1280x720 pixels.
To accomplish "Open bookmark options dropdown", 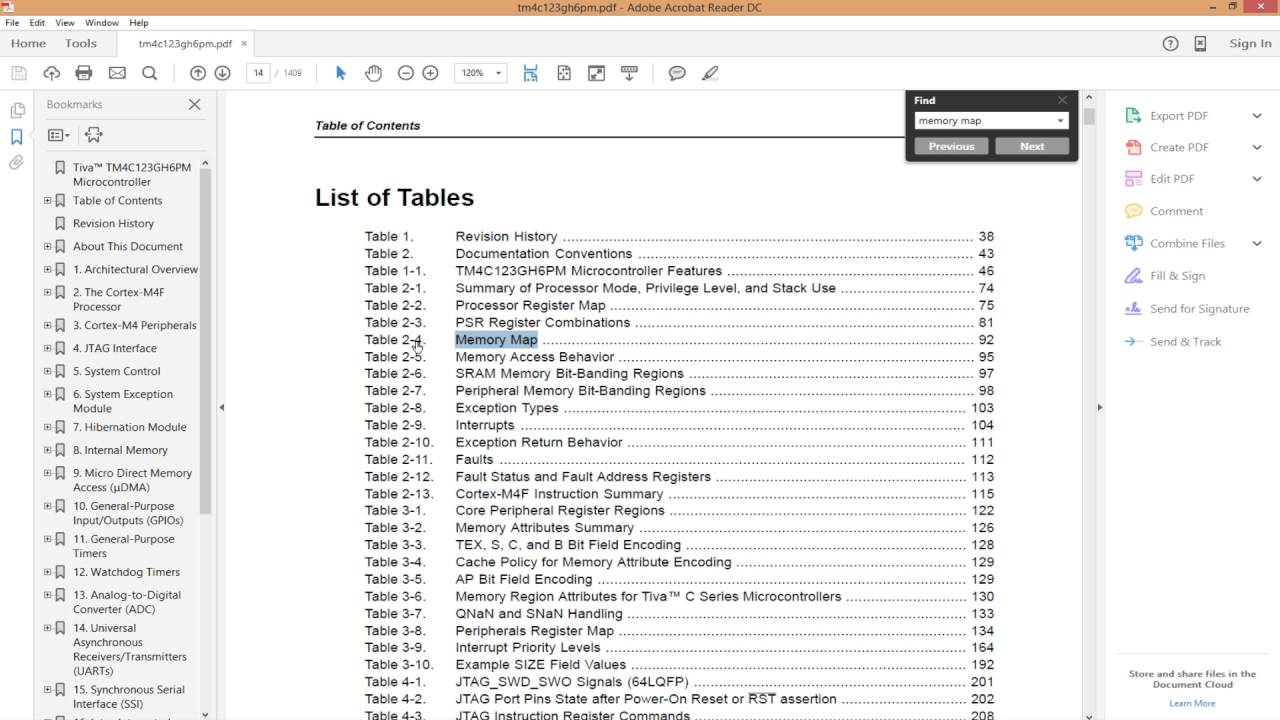I will coord(59,135).
